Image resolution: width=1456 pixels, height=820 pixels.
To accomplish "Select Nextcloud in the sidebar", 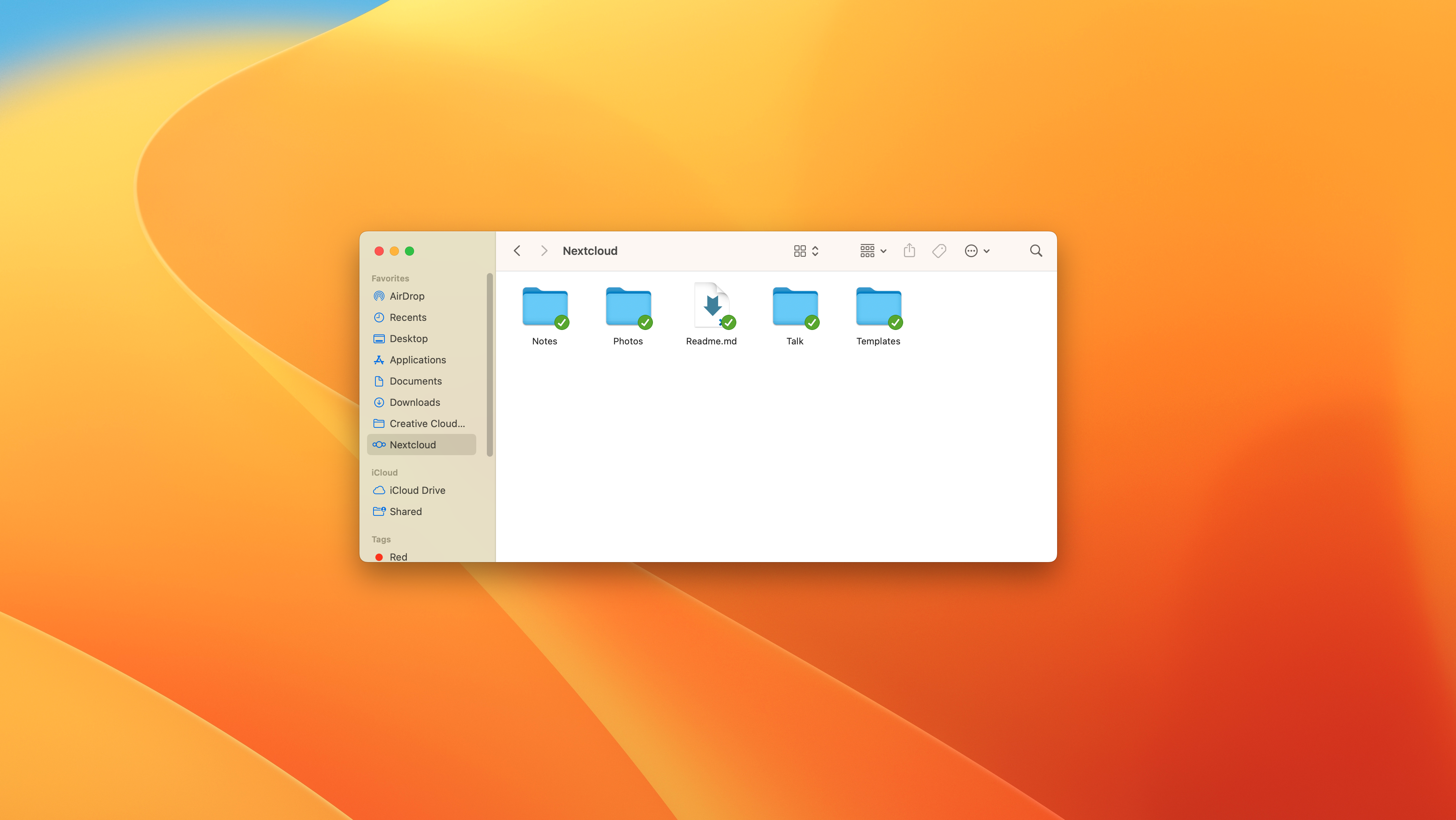I will [422, 445].
